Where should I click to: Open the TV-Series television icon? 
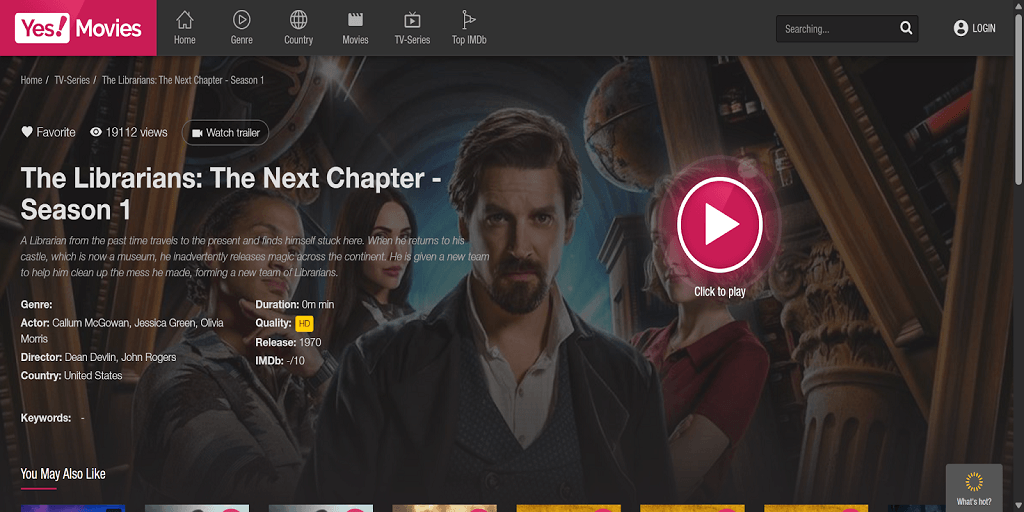pyautogui.click(x=412, y=20)
